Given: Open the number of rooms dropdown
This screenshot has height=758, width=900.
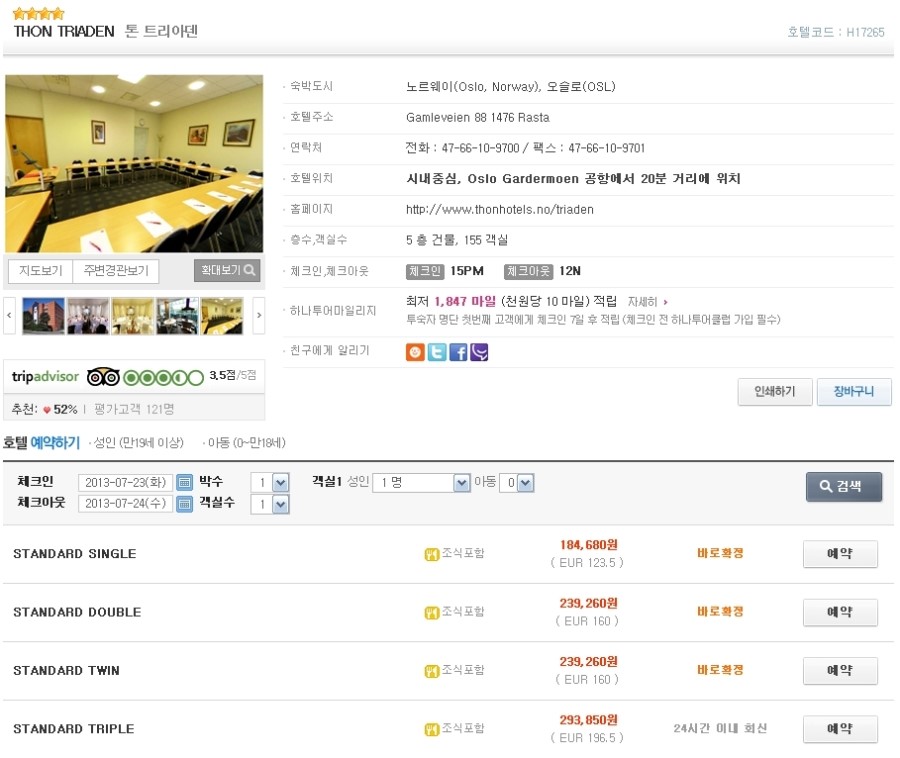Looking at the screenshot, I should (x=280, y=504).
